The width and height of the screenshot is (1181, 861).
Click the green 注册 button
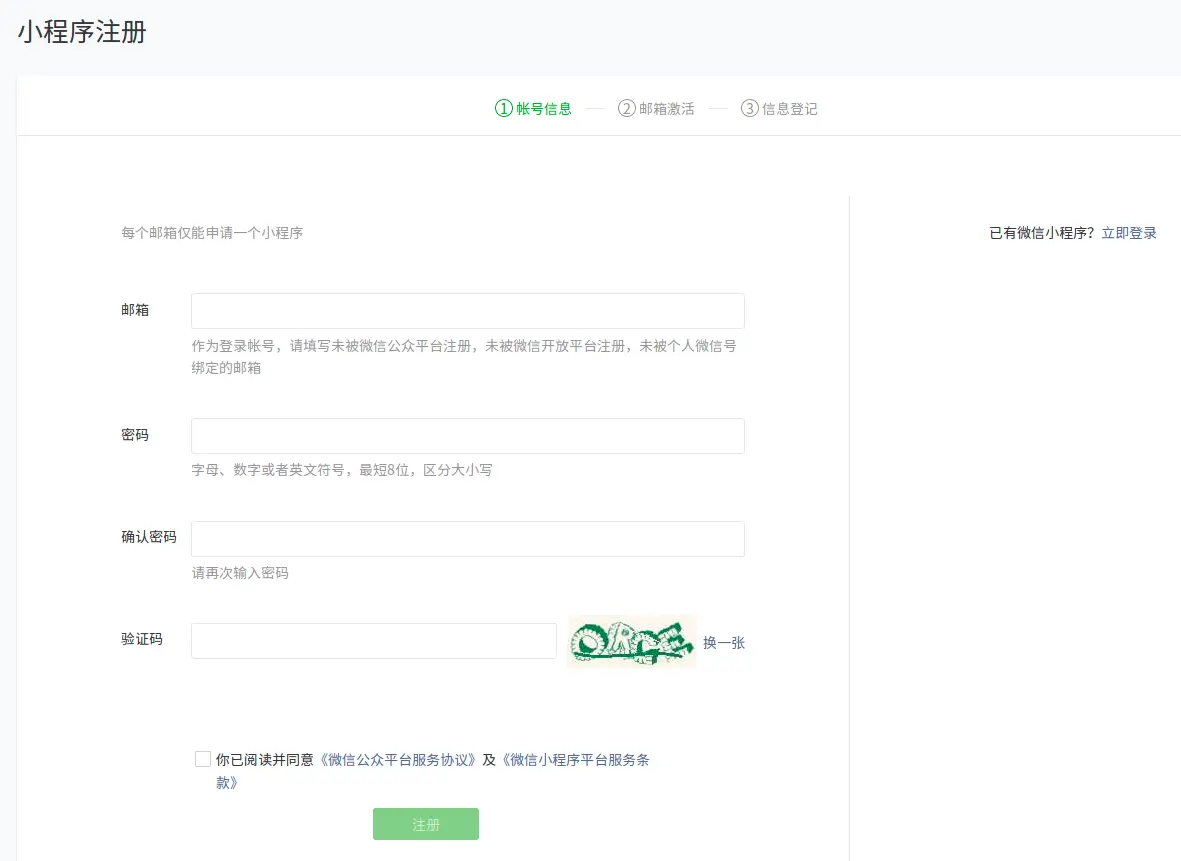[x=426, y=824]
